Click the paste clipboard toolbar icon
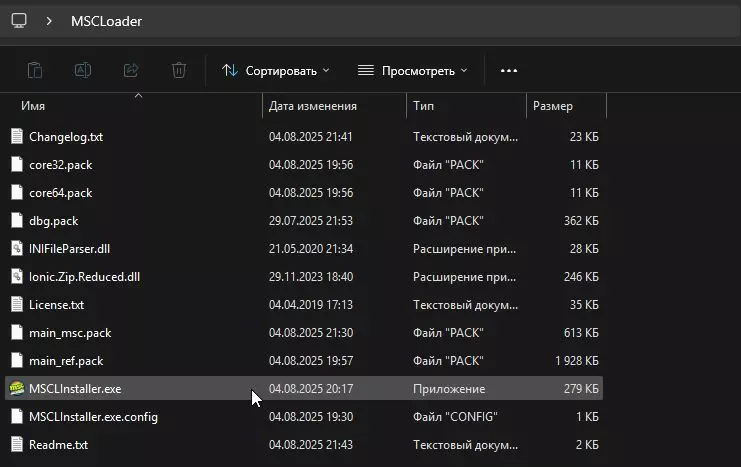Image resolution: width=741 pixels, height=467 pixels. (35, 70)
